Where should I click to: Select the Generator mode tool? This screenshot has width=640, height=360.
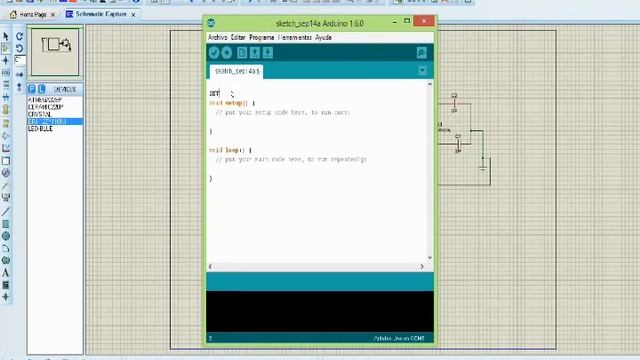pos(6,173)
